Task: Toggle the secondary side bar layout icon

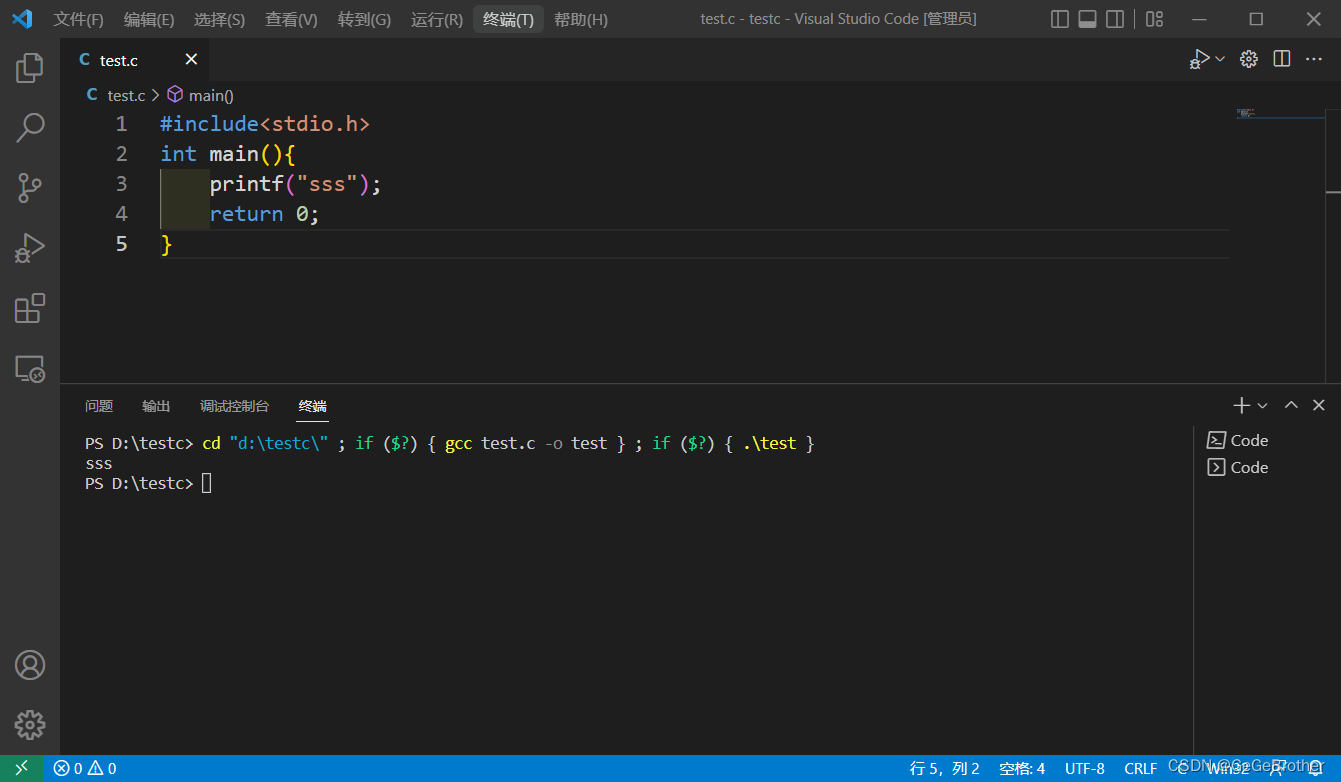Action: pos(1116,19)
